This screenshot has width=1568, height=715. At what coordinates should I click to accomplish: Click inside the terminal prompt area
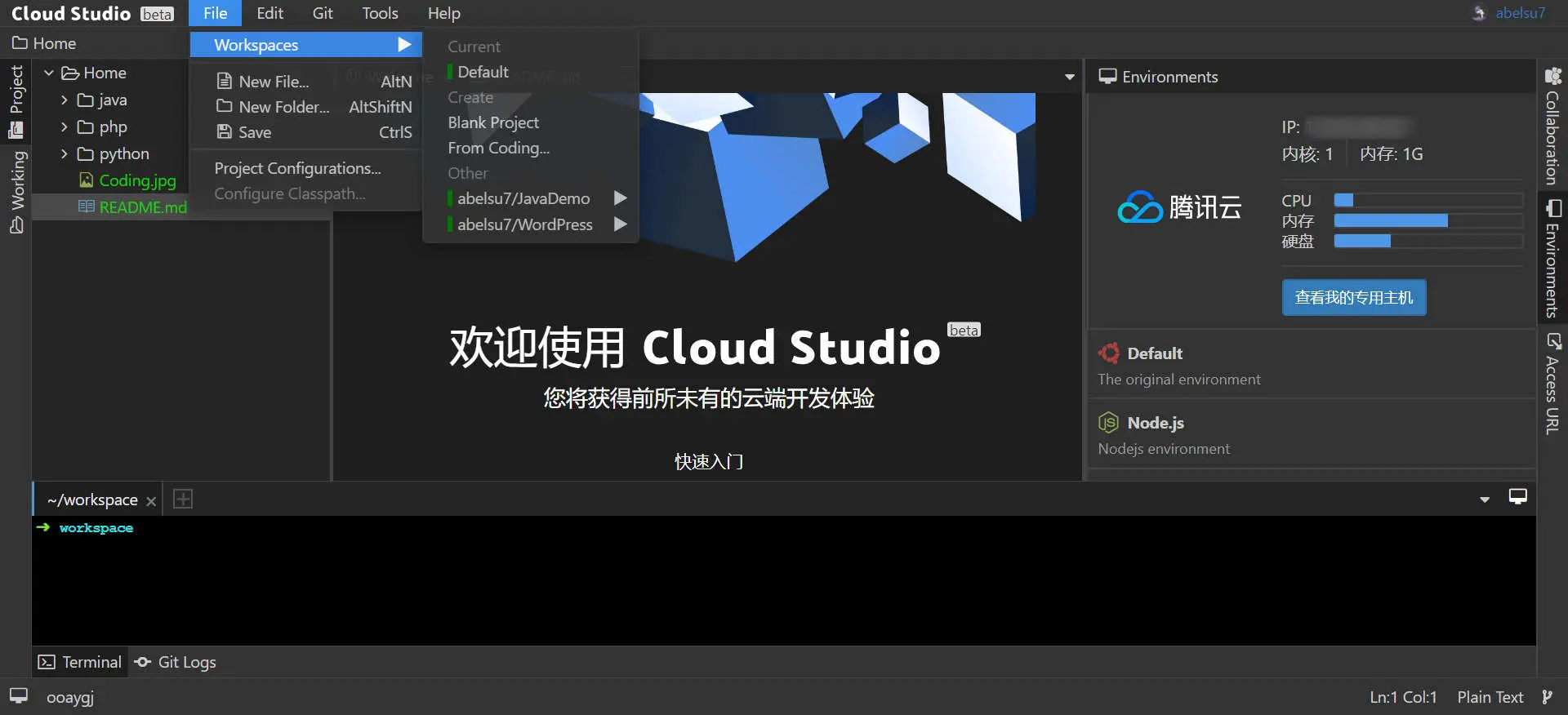(x=784, y=580)
